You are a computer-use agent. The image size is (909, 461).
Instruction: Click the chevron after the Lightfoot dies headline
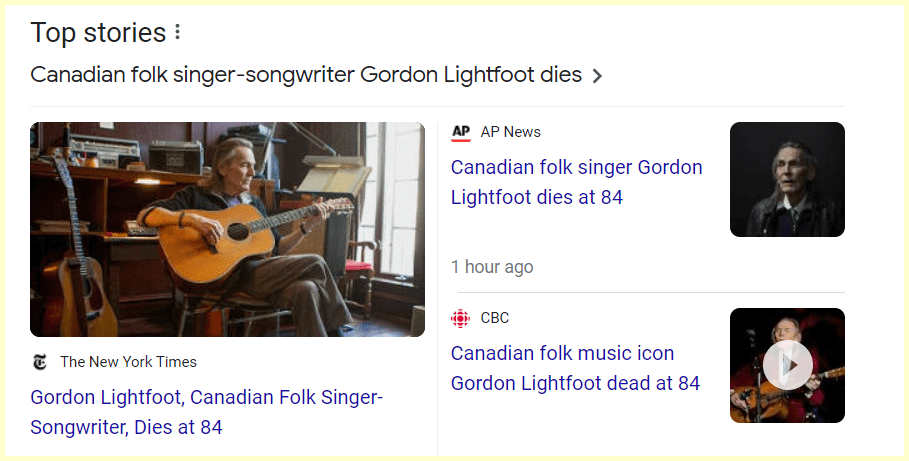[597, 76]
